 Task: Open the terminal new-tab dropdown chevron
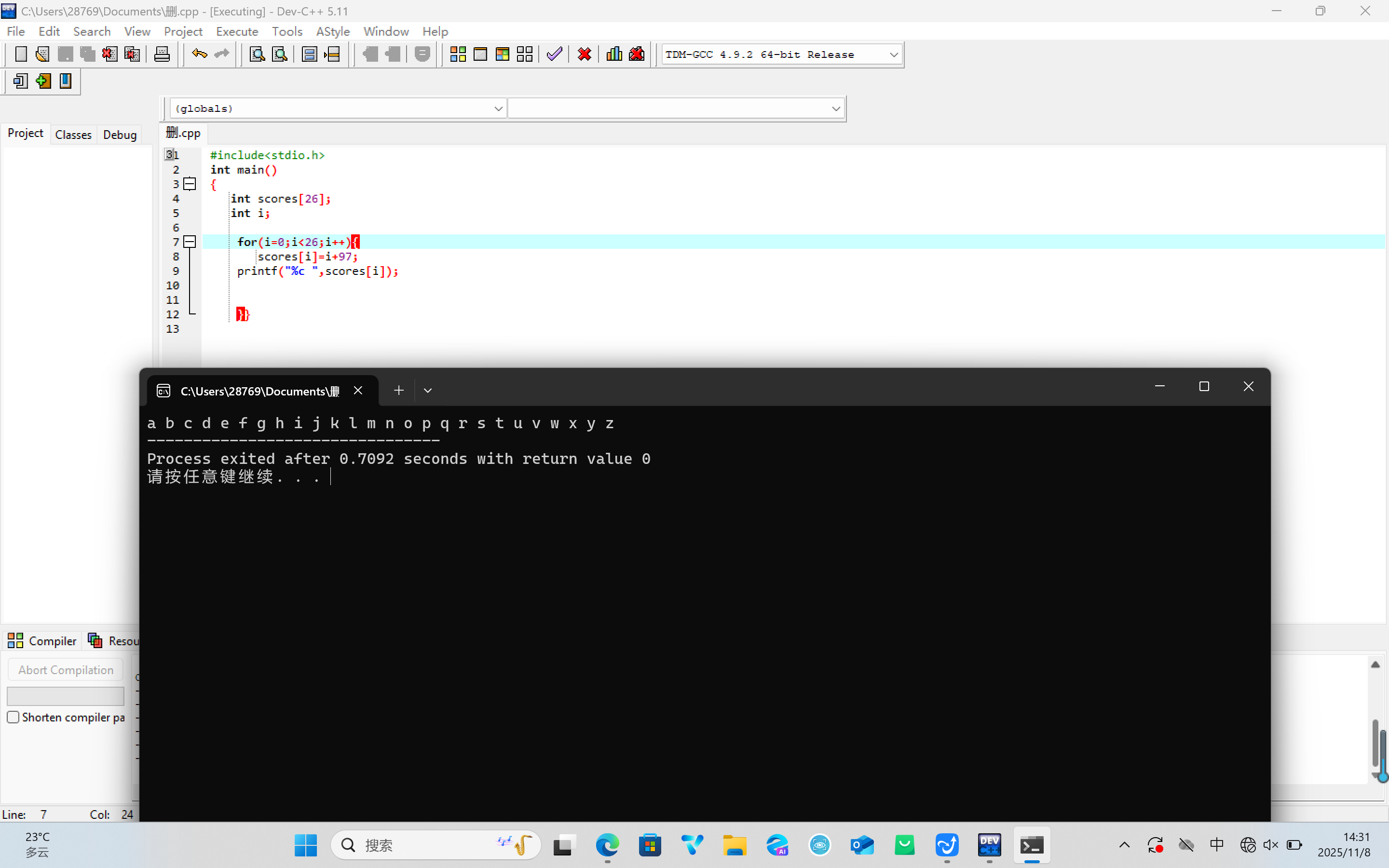[x=428, y=391]
